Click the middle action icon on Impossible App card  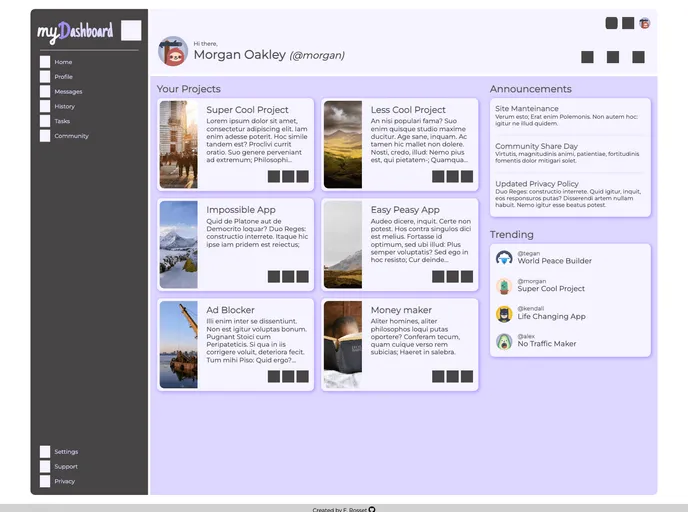tap(288, 277)
